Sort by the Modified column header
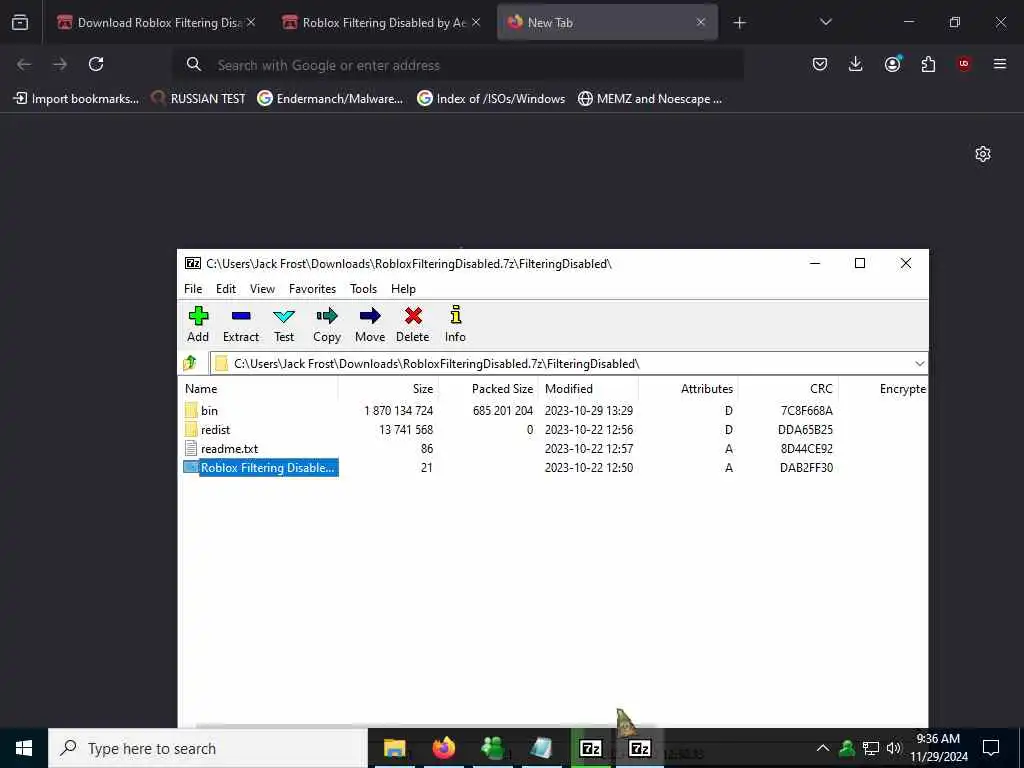Viewport: 1024px width, 768px height. tap(588, 389)
